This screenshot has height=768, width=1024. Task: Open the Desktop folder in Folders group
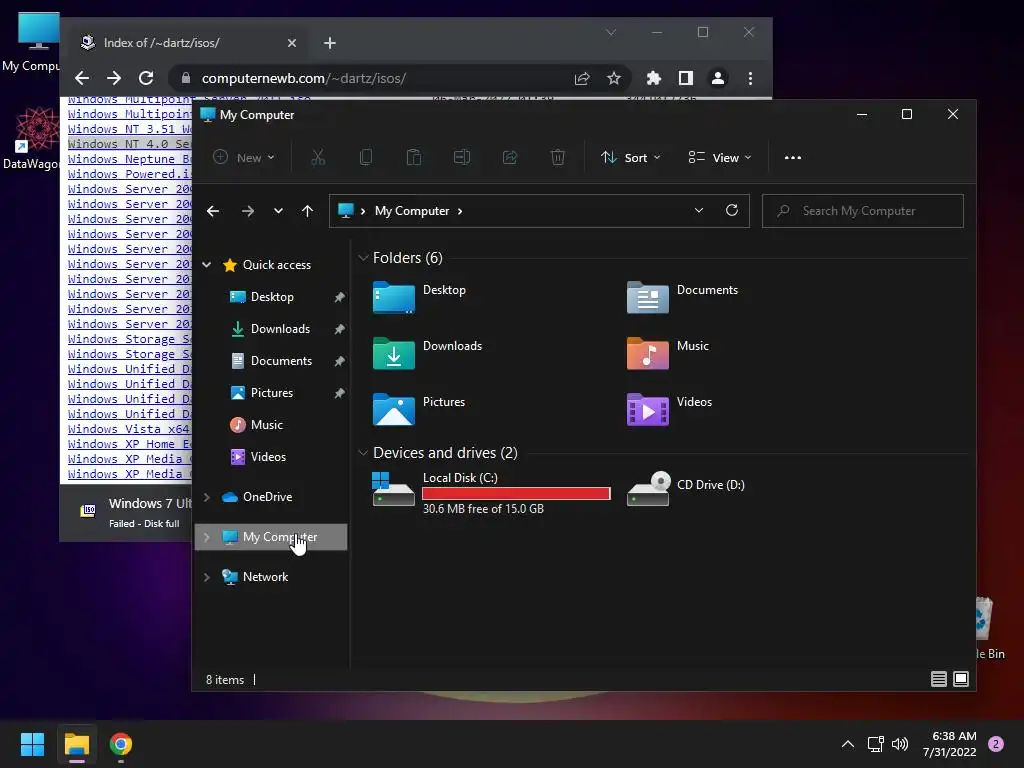pyautogui.click(x=419, y=297)
